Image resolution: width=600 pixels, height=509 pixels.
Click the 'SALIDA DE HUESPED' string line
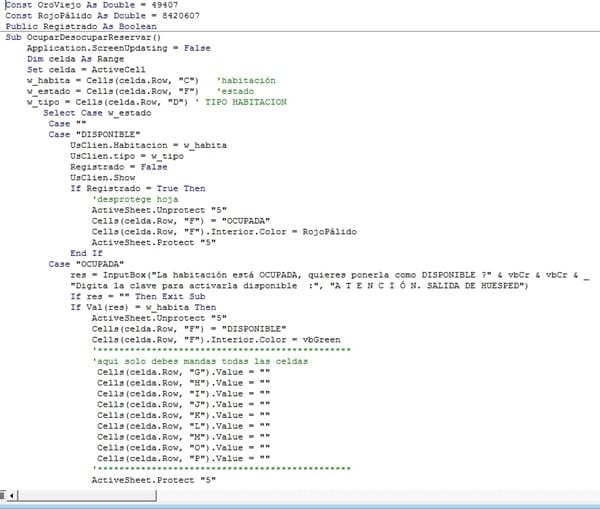(299, 286)
